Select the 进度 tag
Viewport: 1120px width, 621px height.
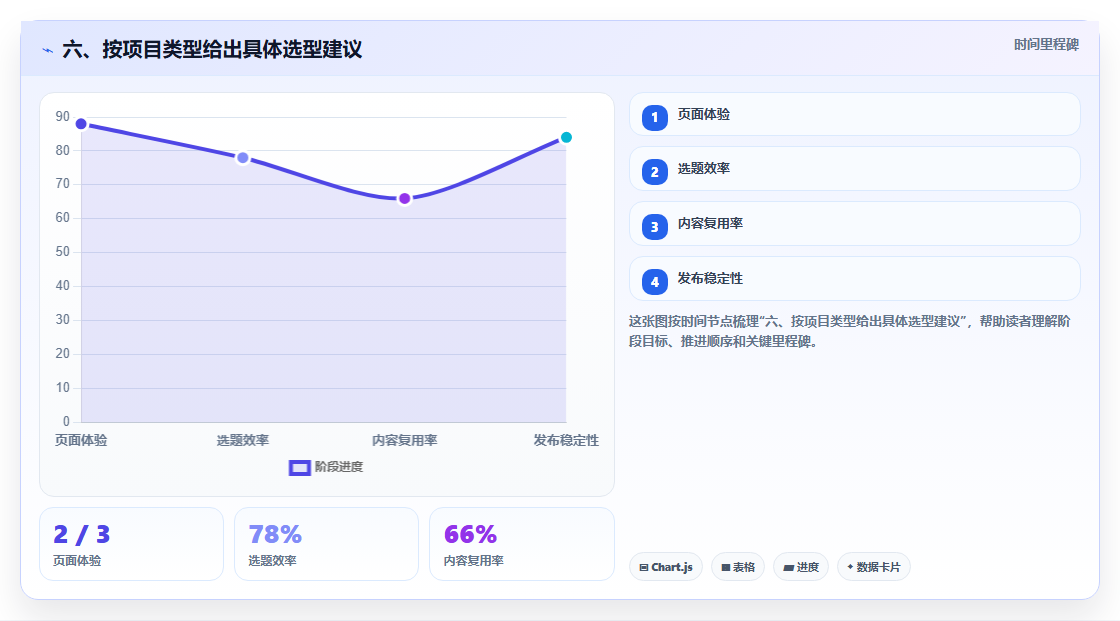801,567
